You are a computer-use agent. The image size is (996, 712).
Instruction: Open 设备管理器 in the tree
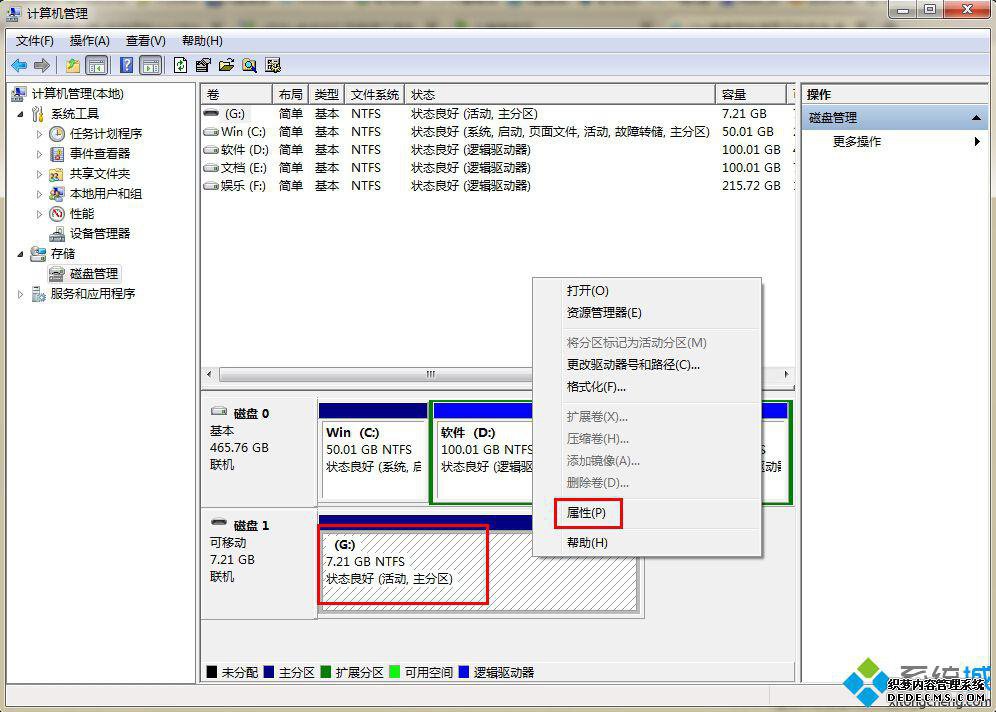tap(100, 234)
